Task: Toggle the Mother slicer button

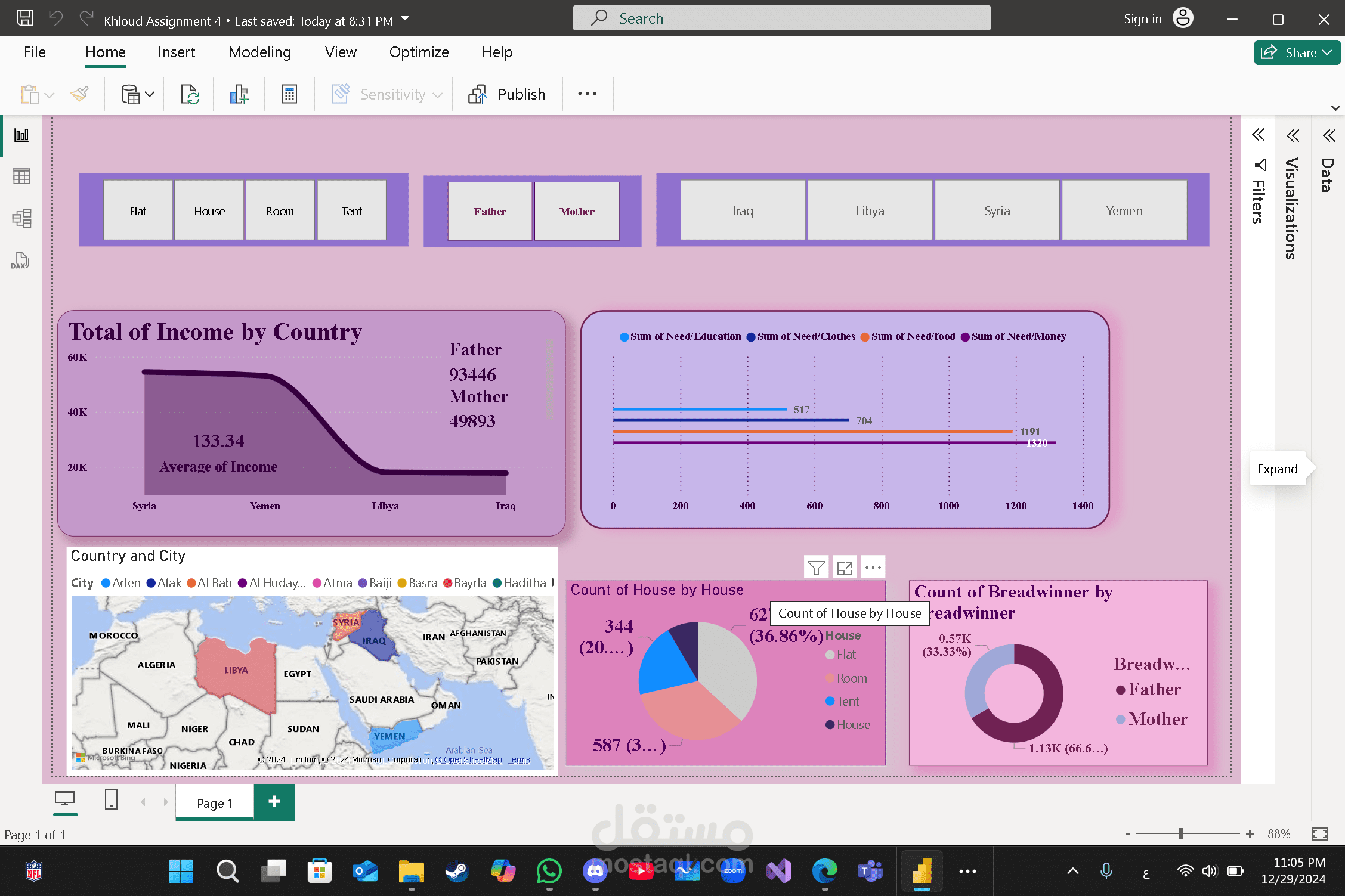Action: click(x=577, y=212)
